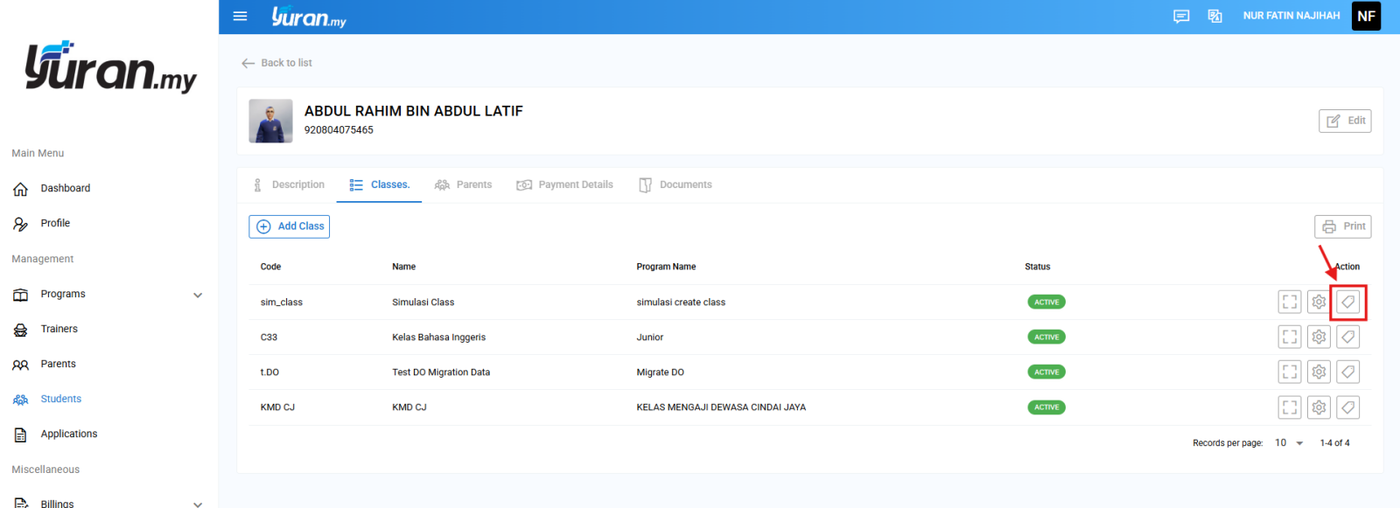
Task: Open the Payment Details tab
Action: click(x=564, y=185)
